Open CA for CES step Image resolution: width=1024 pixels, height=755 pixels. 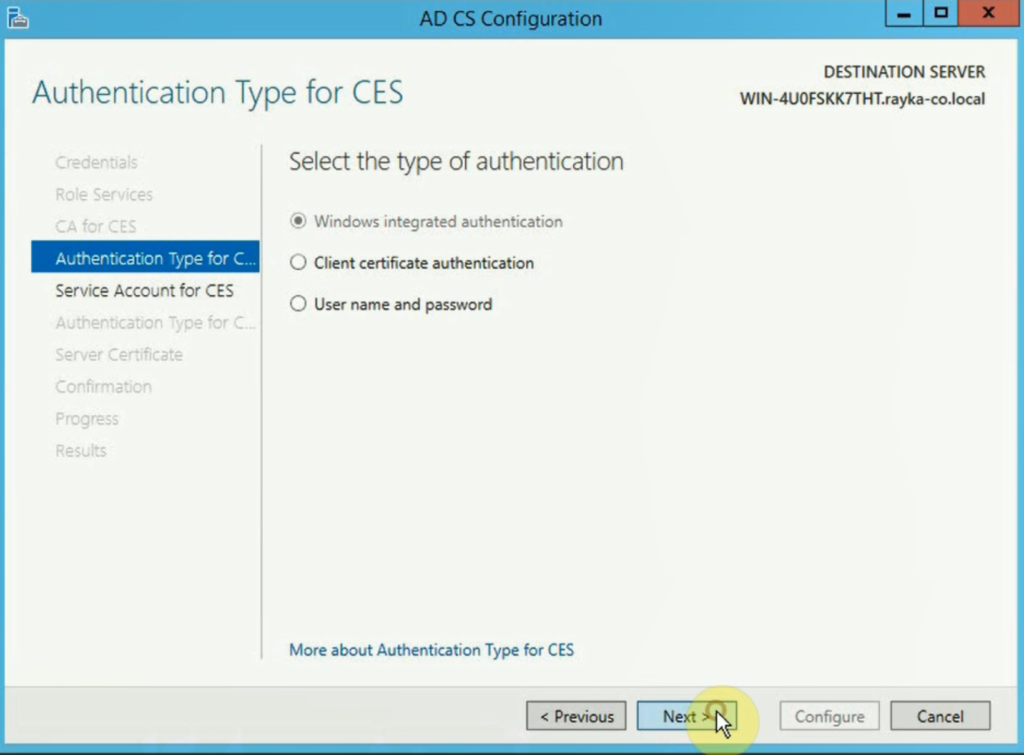click(95, 227)
